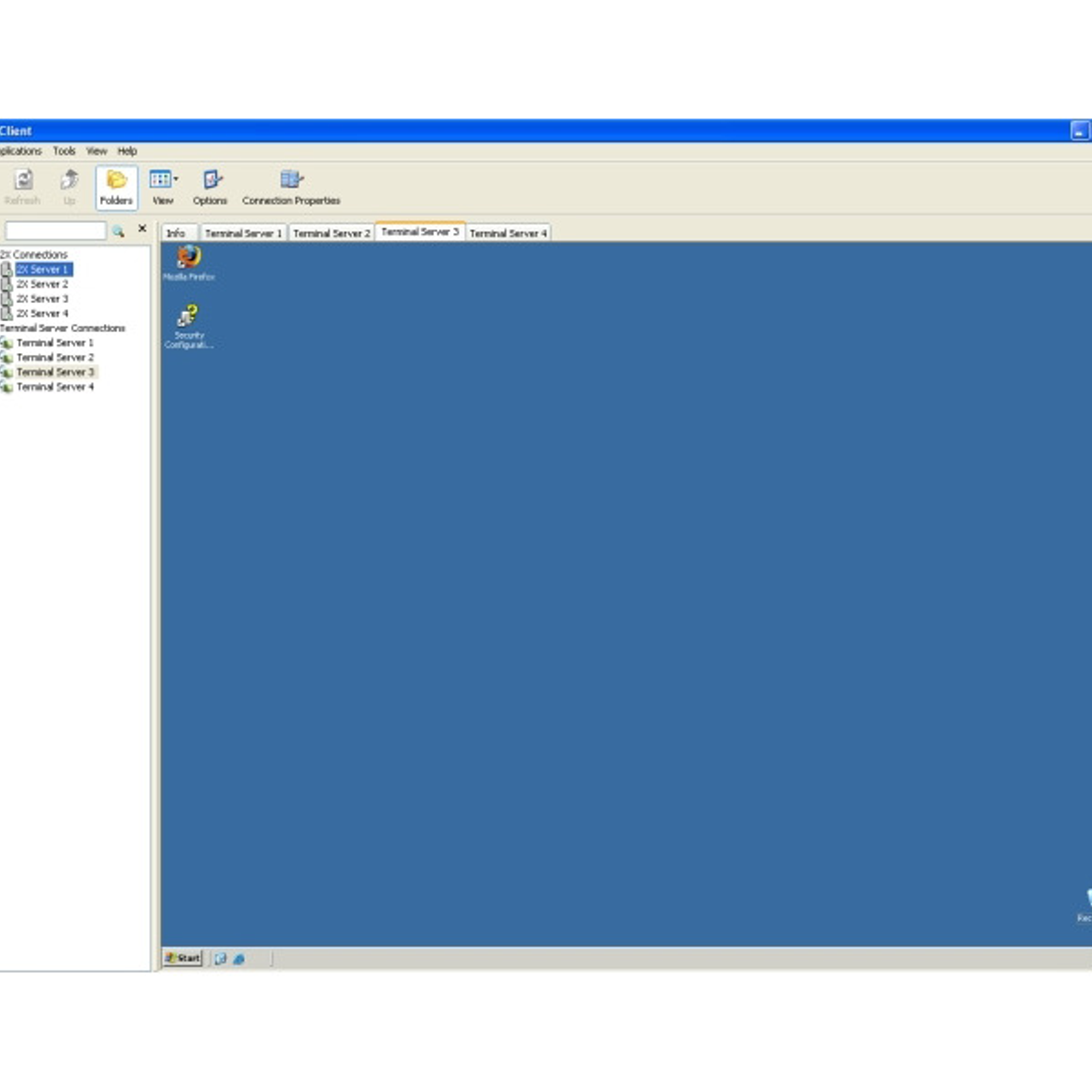Click the remote desktop Start button
The image size is (1092, 1092).
[183, 957]
